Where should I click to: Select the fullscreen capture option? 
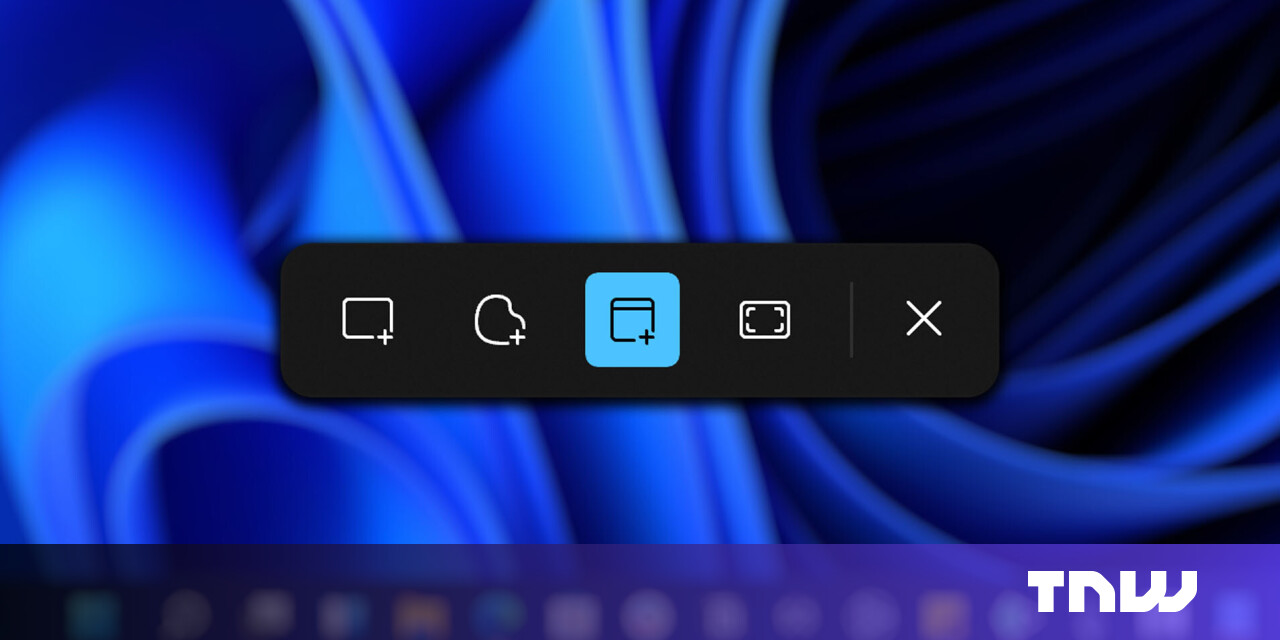[763, 320]
